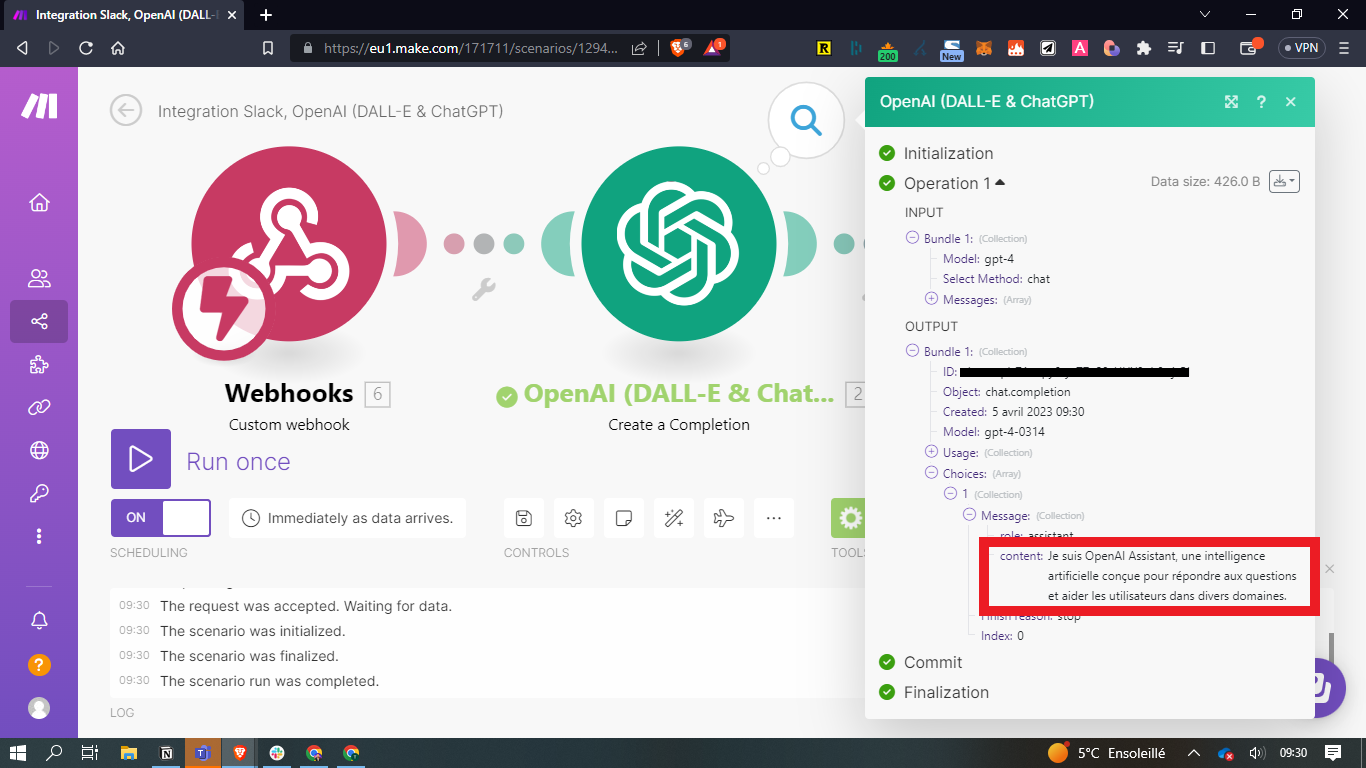Open Webhooks globe icon in sidebar
Image resolution: width=1366 pixels, height=768 pixels.
[x=39, y=450]
